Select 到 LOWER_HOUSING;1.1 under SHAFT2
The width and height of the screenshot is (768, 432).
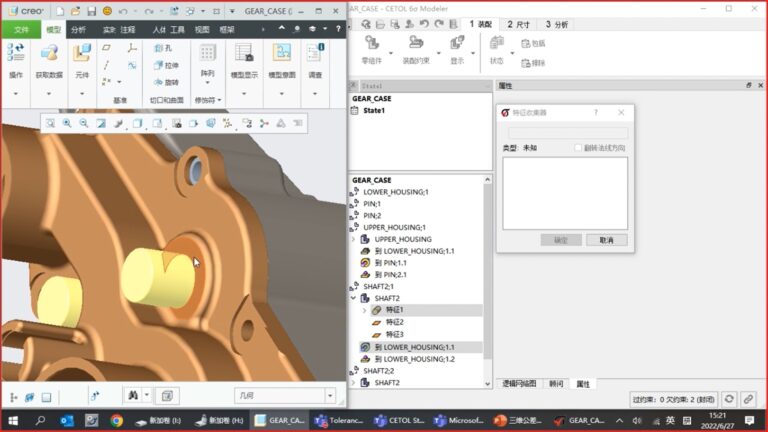(414, 347)
